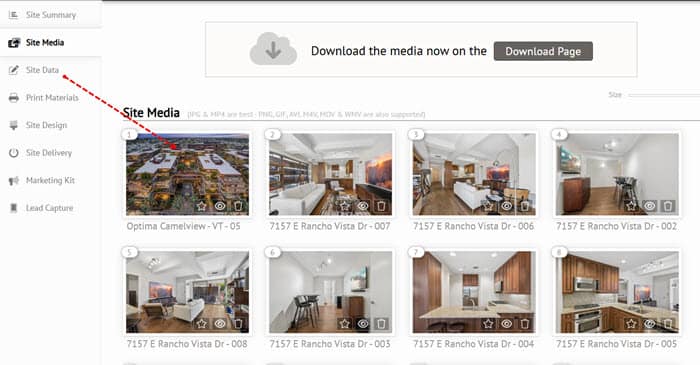Star the 7157 E Rancho Vista Dr - 006 image
700x365 pixels.
(x=488, y=206)
